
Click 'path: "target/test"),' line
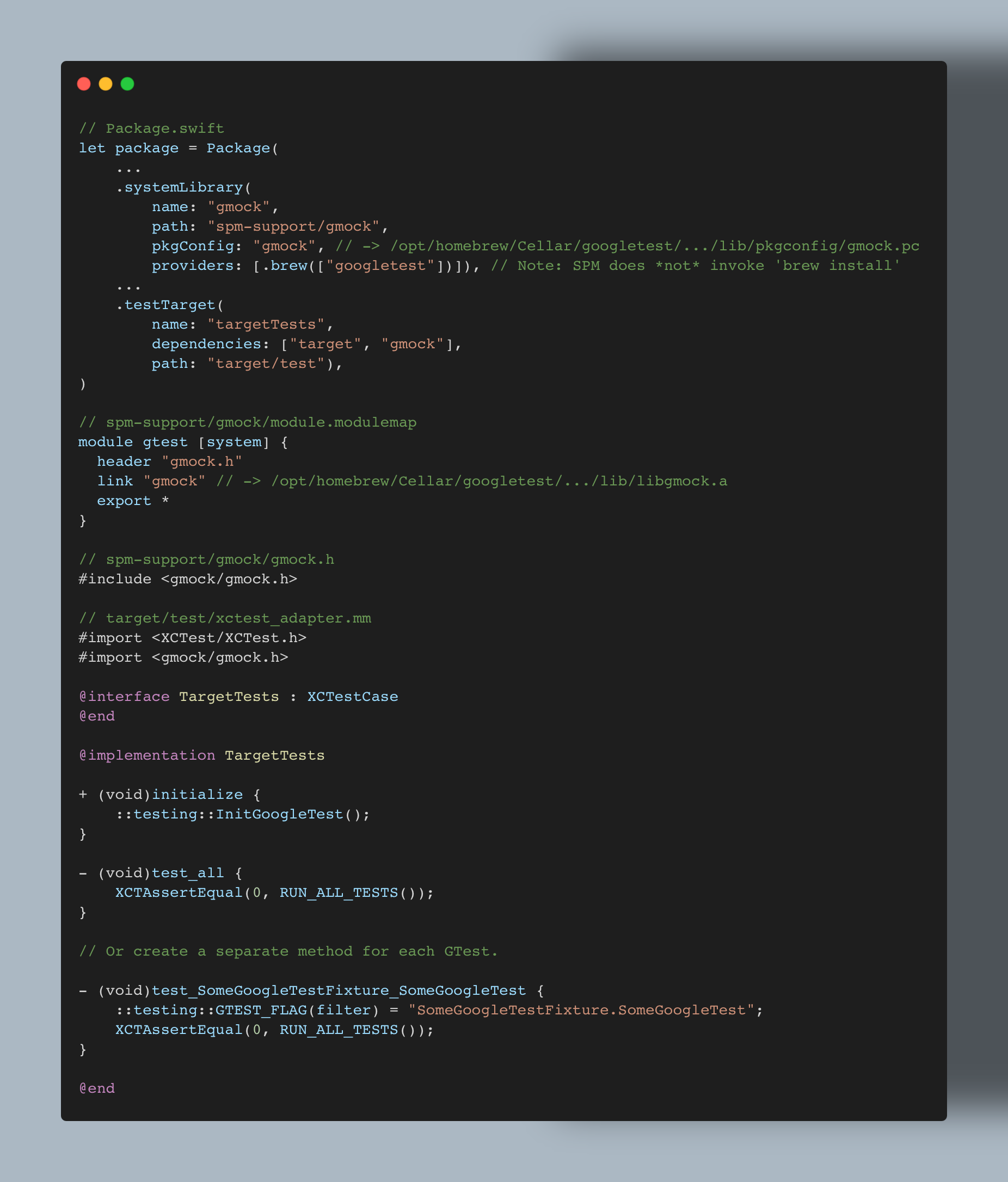click(x=247, y=364)
